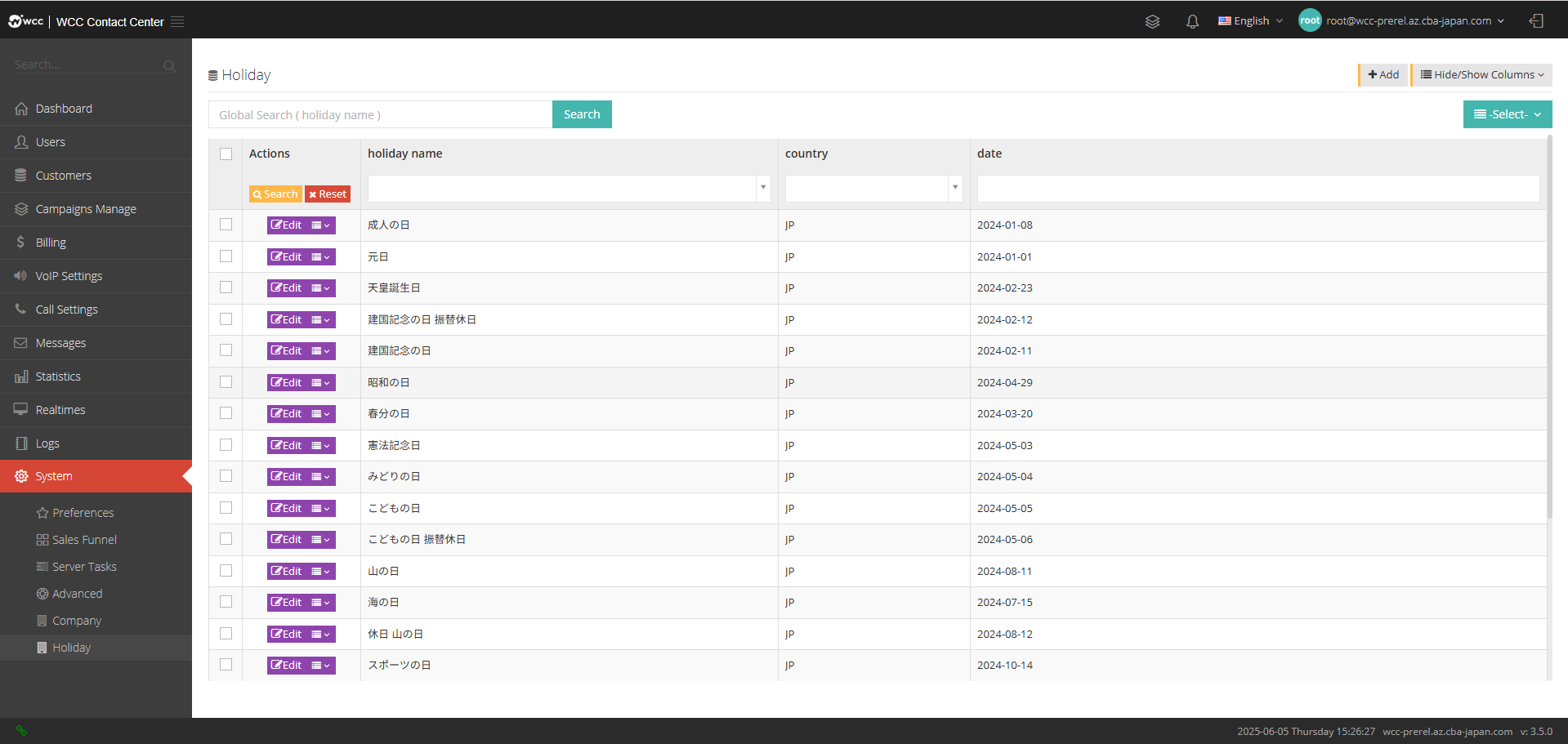
Task: Open the root account dropdown menu
Action: point(1415,21)
